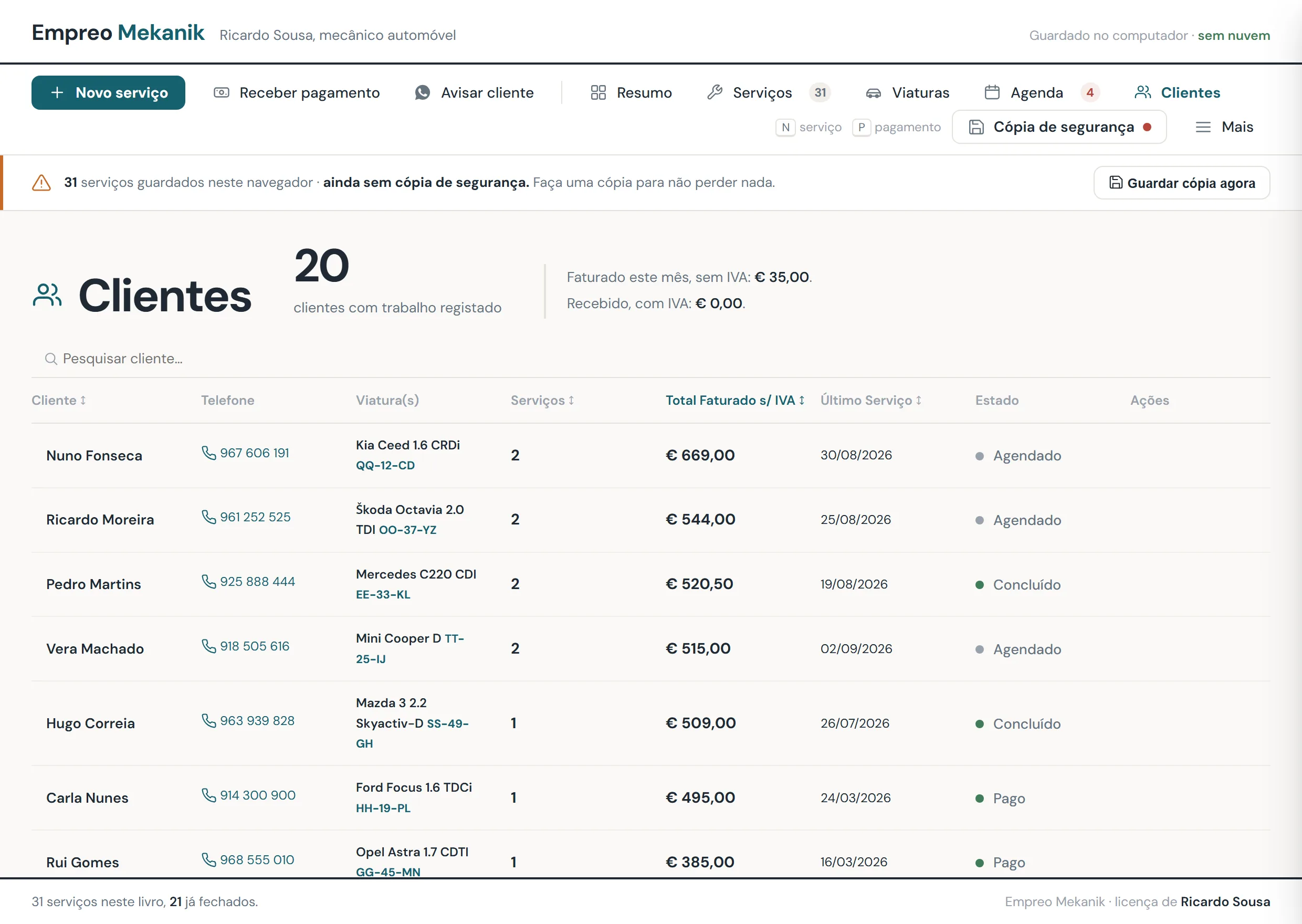Click the P pagamento shortcut hint
This screenshot has width=1302, height=924.
(897, 127)
